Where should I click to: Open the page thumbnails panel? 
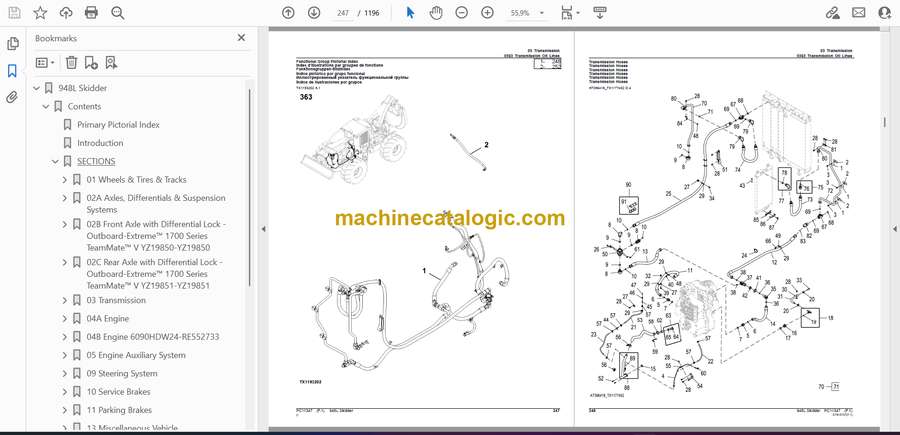(12, 44)
